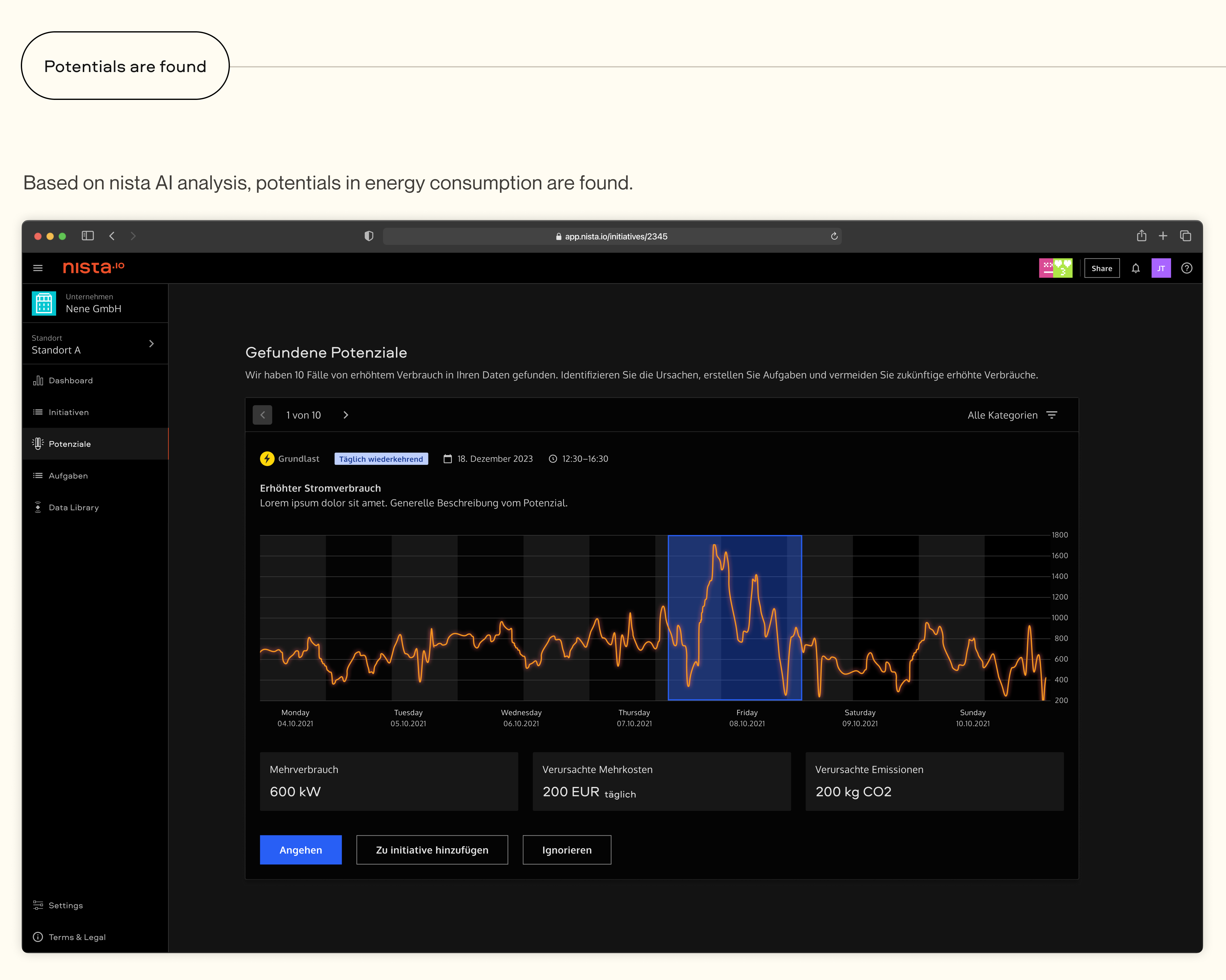Toggle the browser sidebar icon

point(88,236)
